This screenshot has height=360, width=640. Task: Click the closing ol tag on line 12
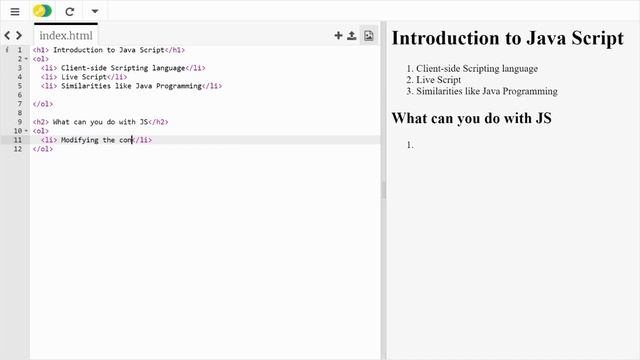(x=43, y=149)
